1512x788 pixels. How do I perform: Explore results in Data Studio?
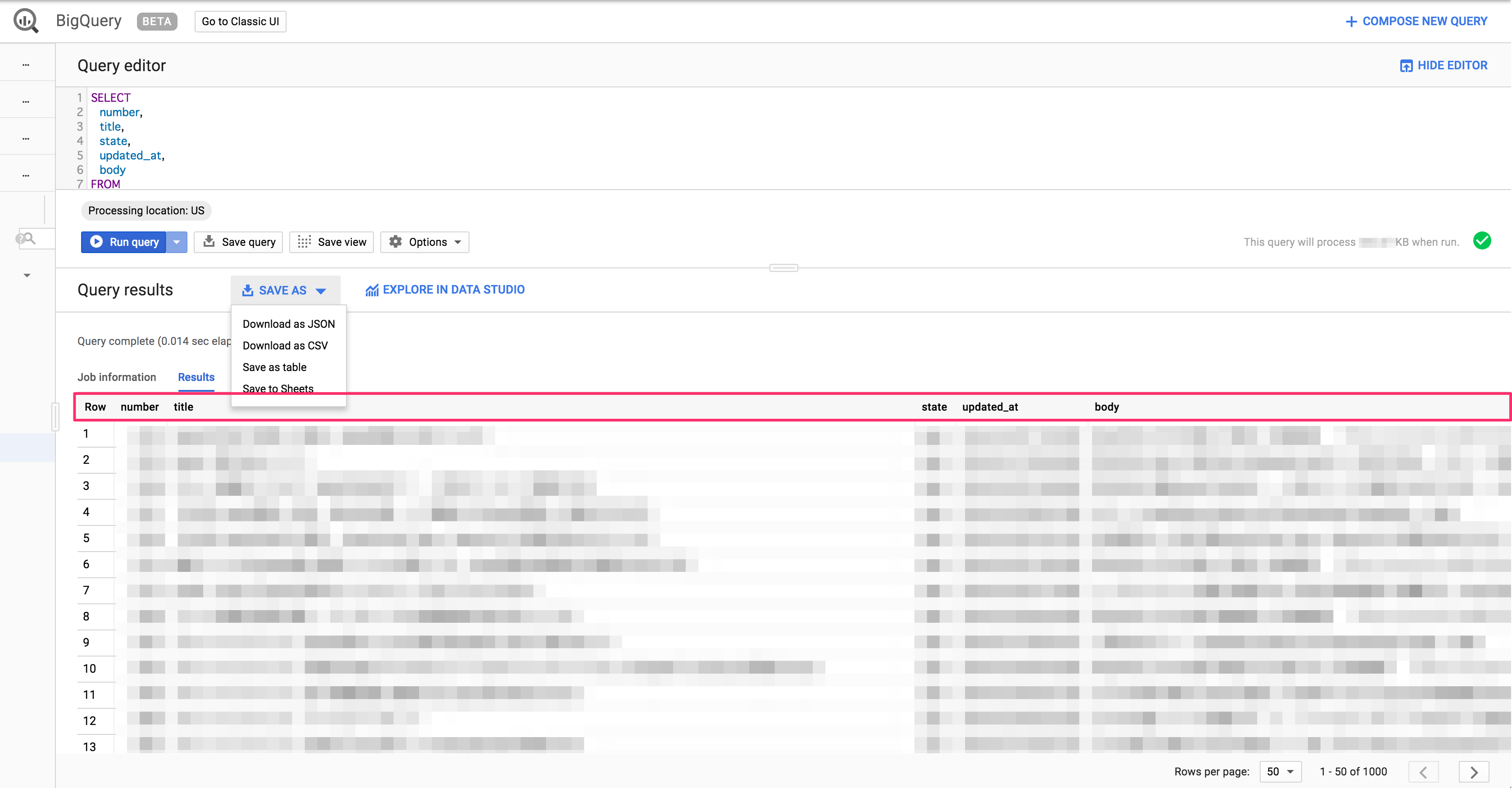point(445,290)
